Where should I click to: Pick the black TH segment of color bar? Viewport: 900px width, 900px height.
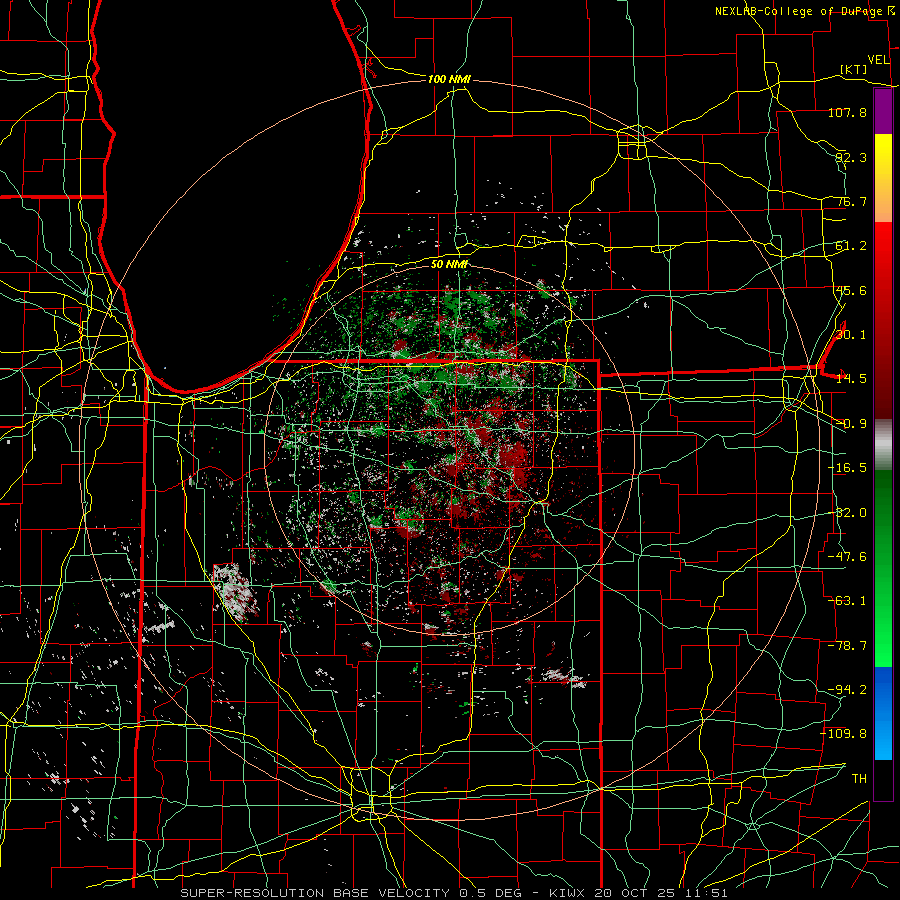pyautogui.click(x=883, y=779)
